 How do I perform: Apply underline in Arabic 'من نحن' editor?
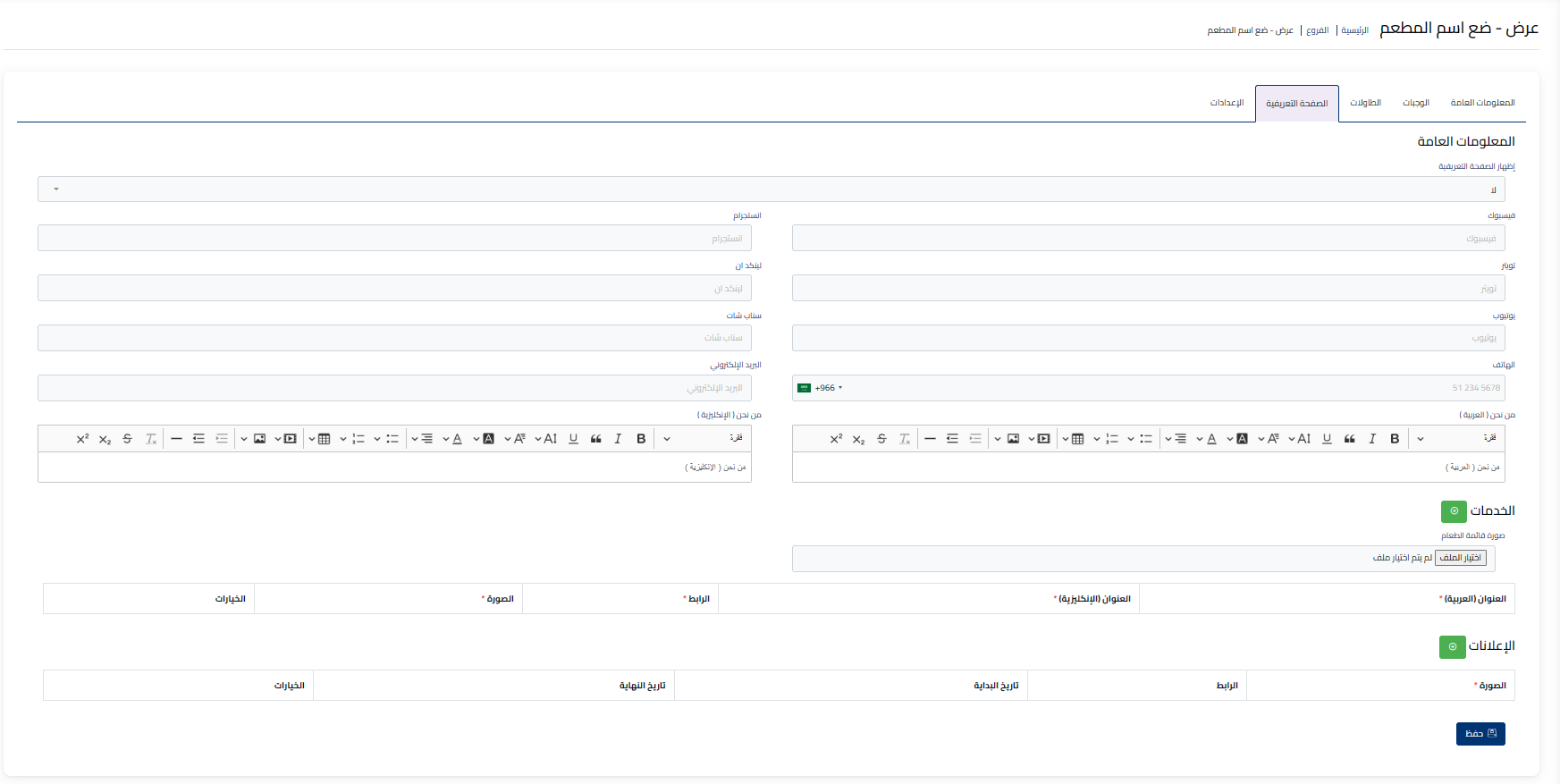pyautogui.click(x=1327, y=439)
